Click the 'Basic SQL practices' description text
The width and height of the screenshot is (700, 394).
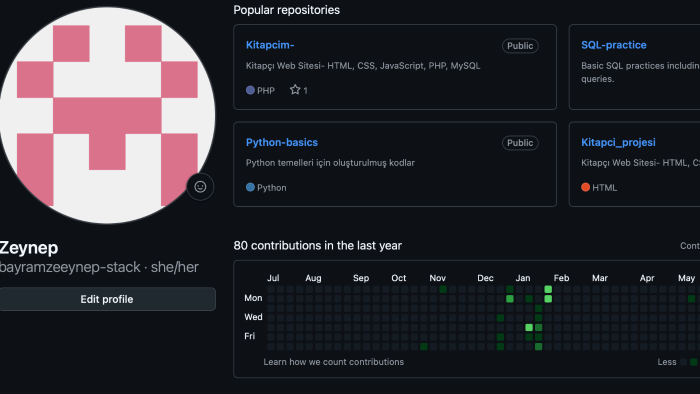(x=641, y=72)
